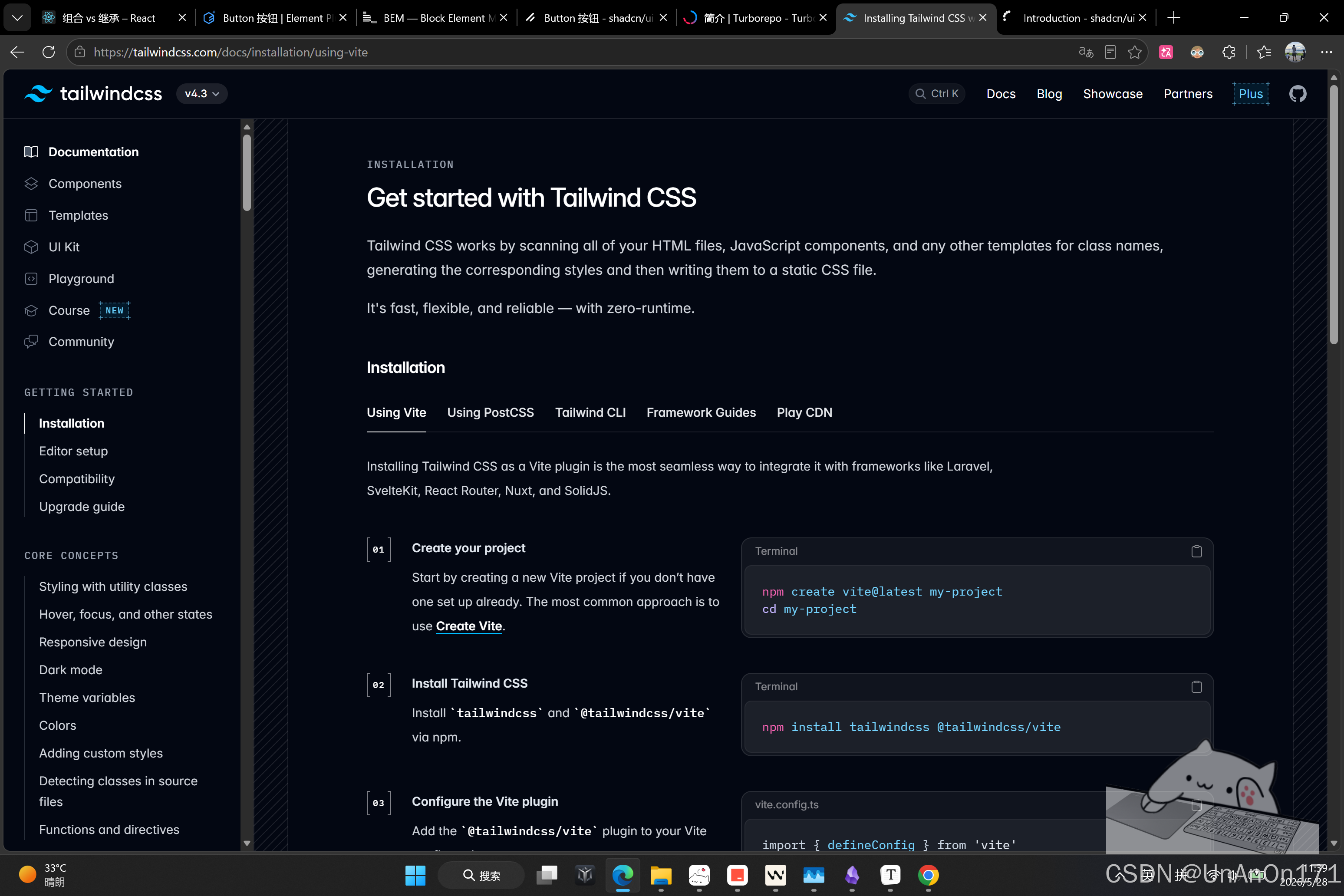Add this page to favorites with star icon
This screenshot has width=1344, height=896.
point(1134,52)
